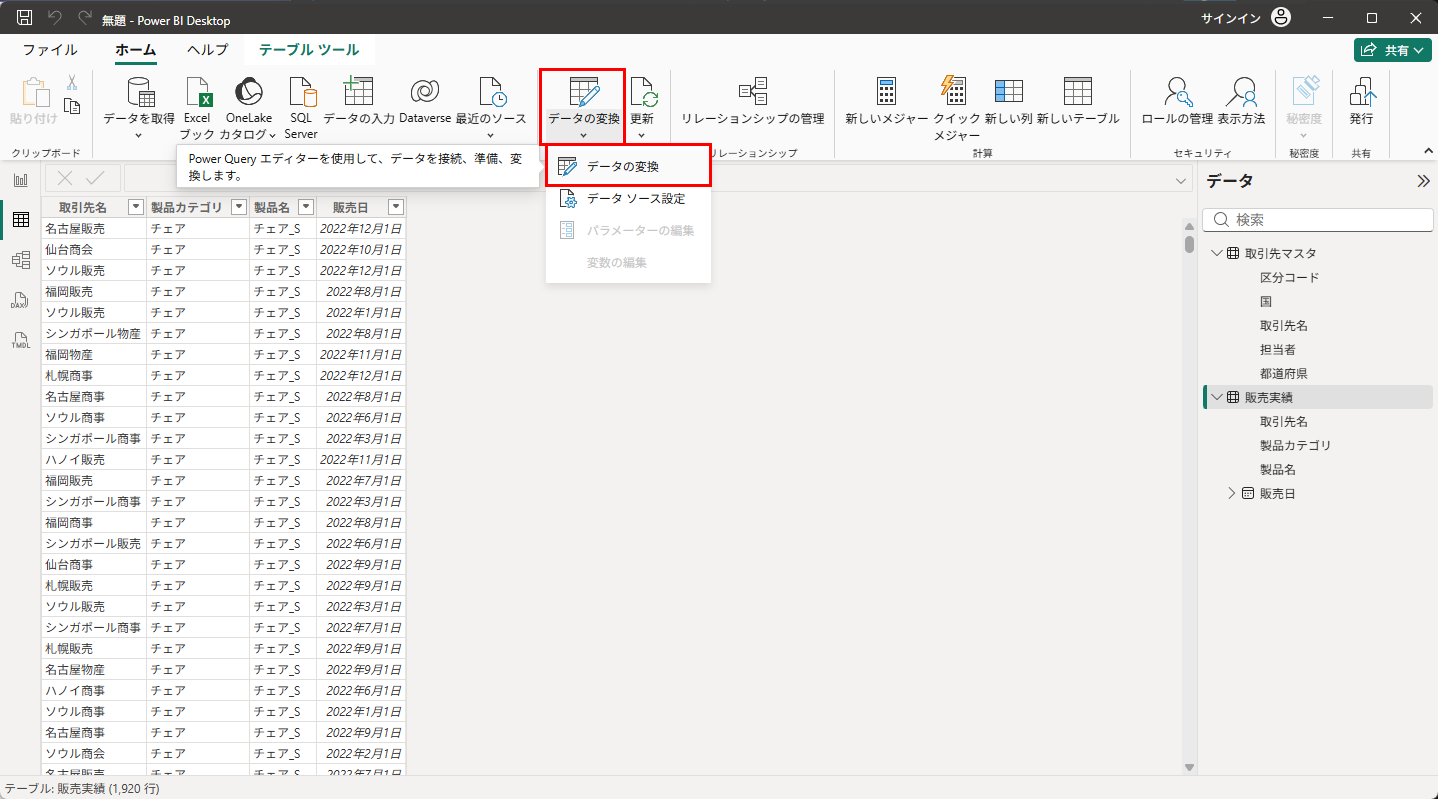Click the 販売日 column header
This screenshot has height=799, width=1438.
[x=350, y=207]
